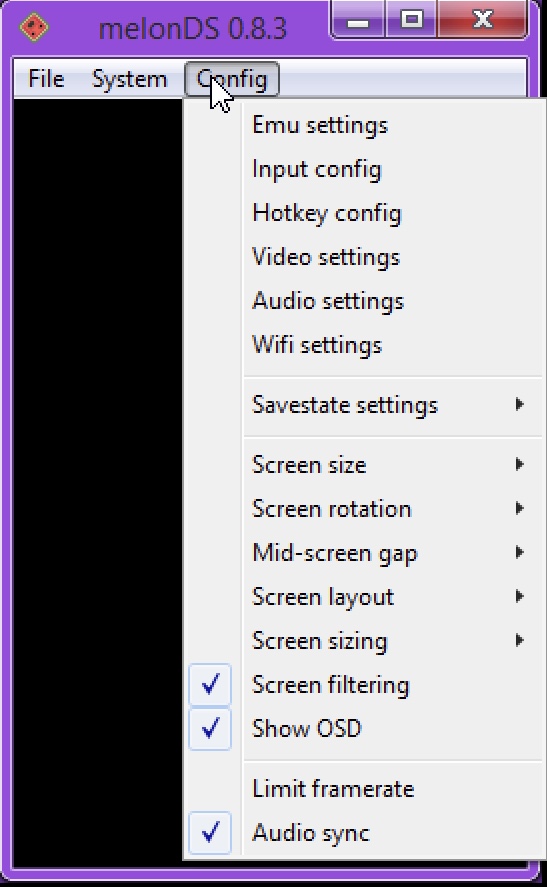Open the System menu
Screen dimensions: 547x887
(130, 79)
